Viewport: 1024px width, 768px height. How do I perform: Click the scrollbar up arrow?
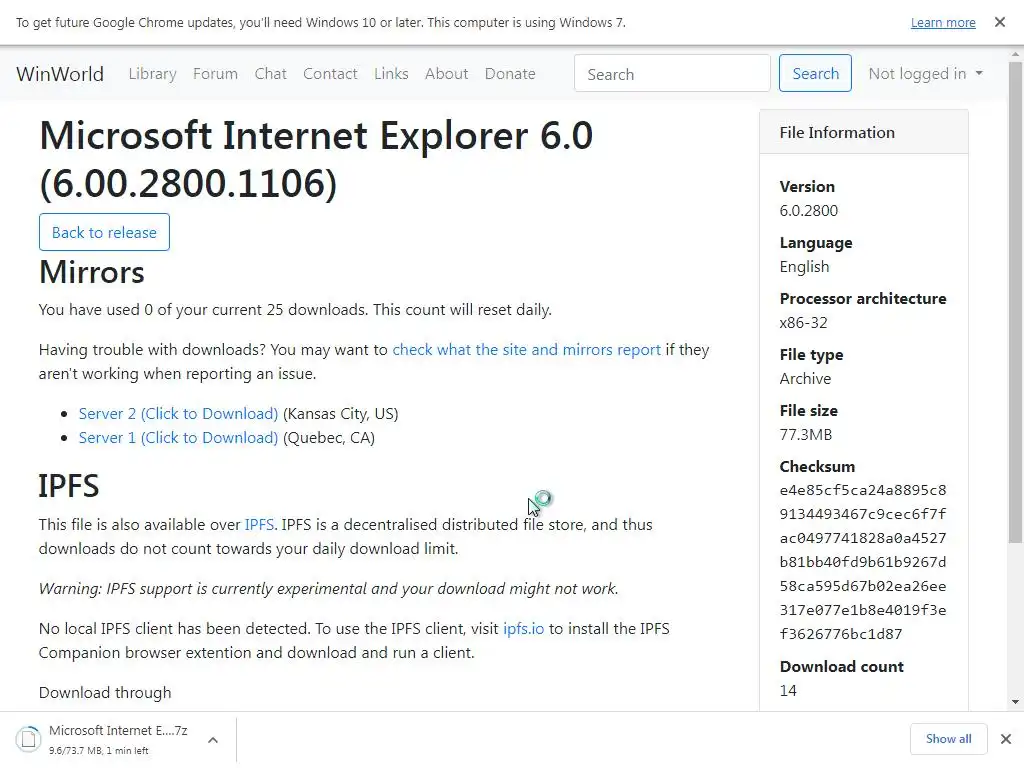[x=1015, y=54]
